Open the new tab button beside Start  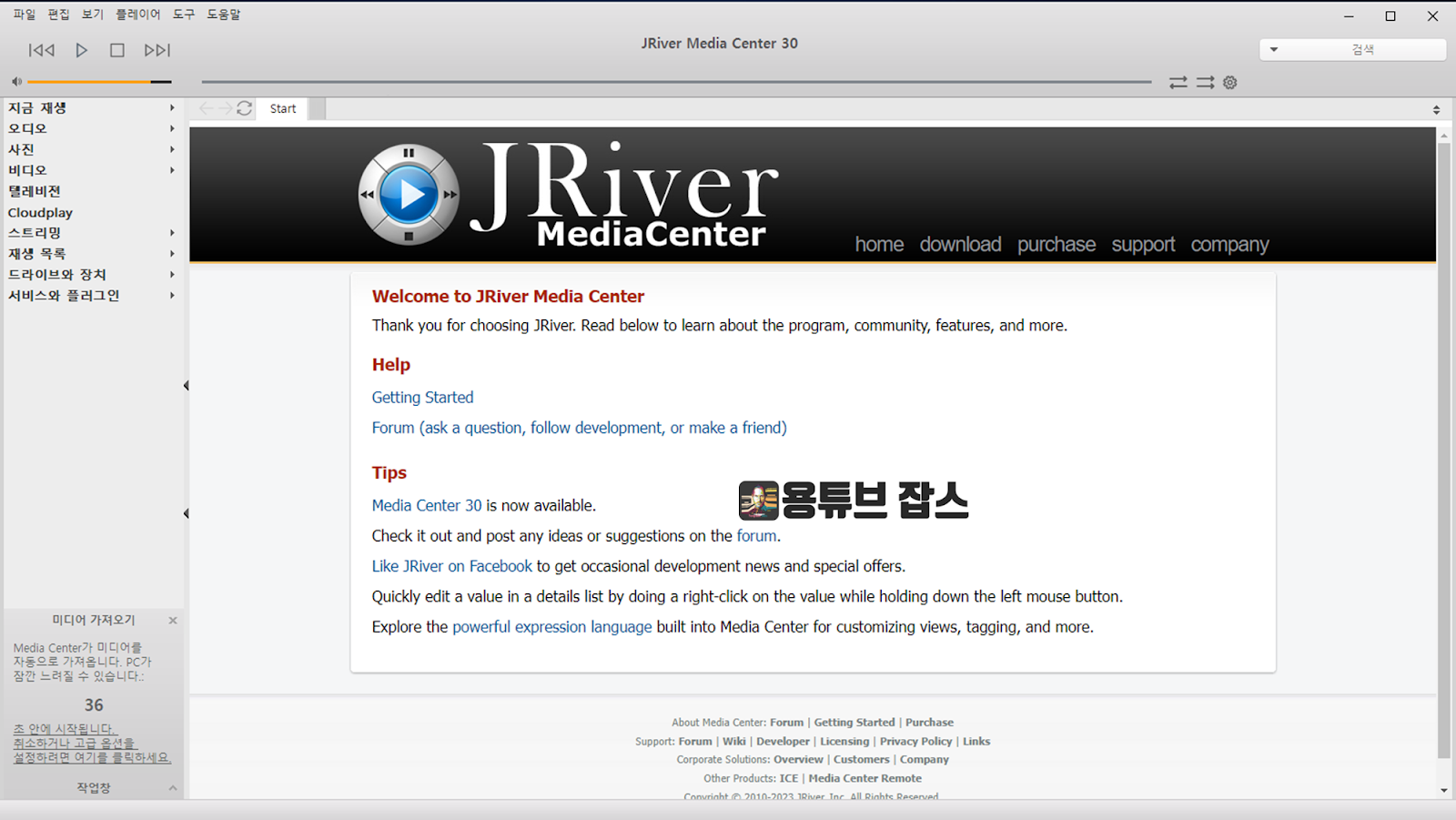317,108
